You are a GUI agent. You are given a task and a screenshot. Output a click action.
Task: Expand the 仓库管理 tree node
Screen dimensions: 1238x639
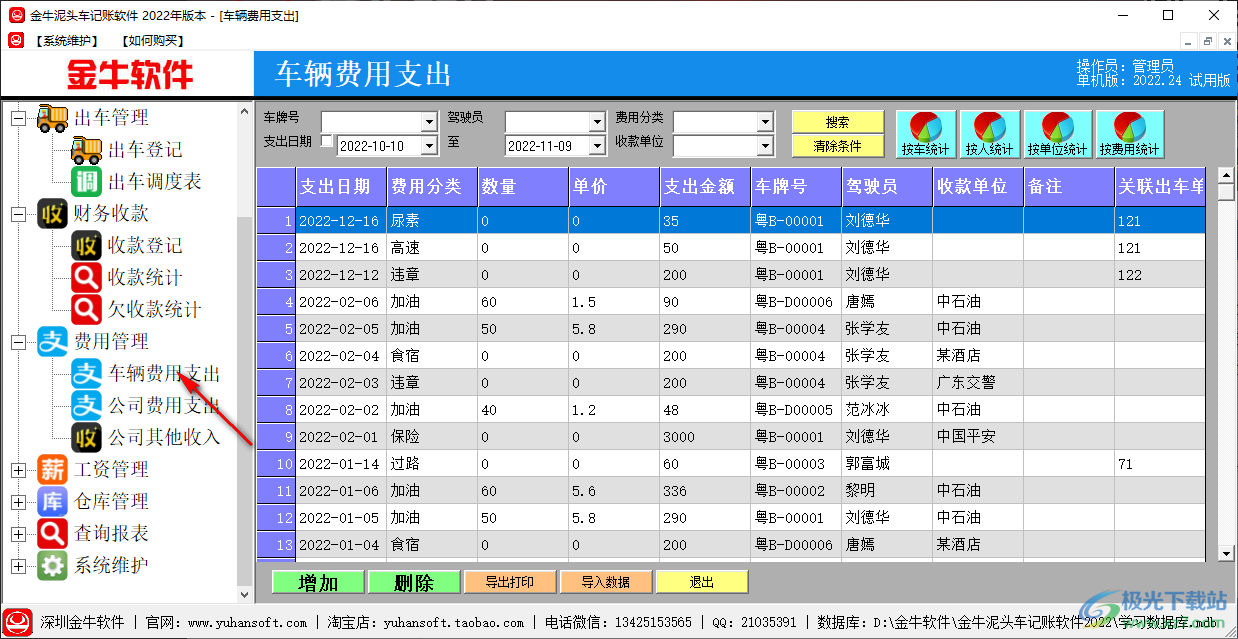coord(18,502)
